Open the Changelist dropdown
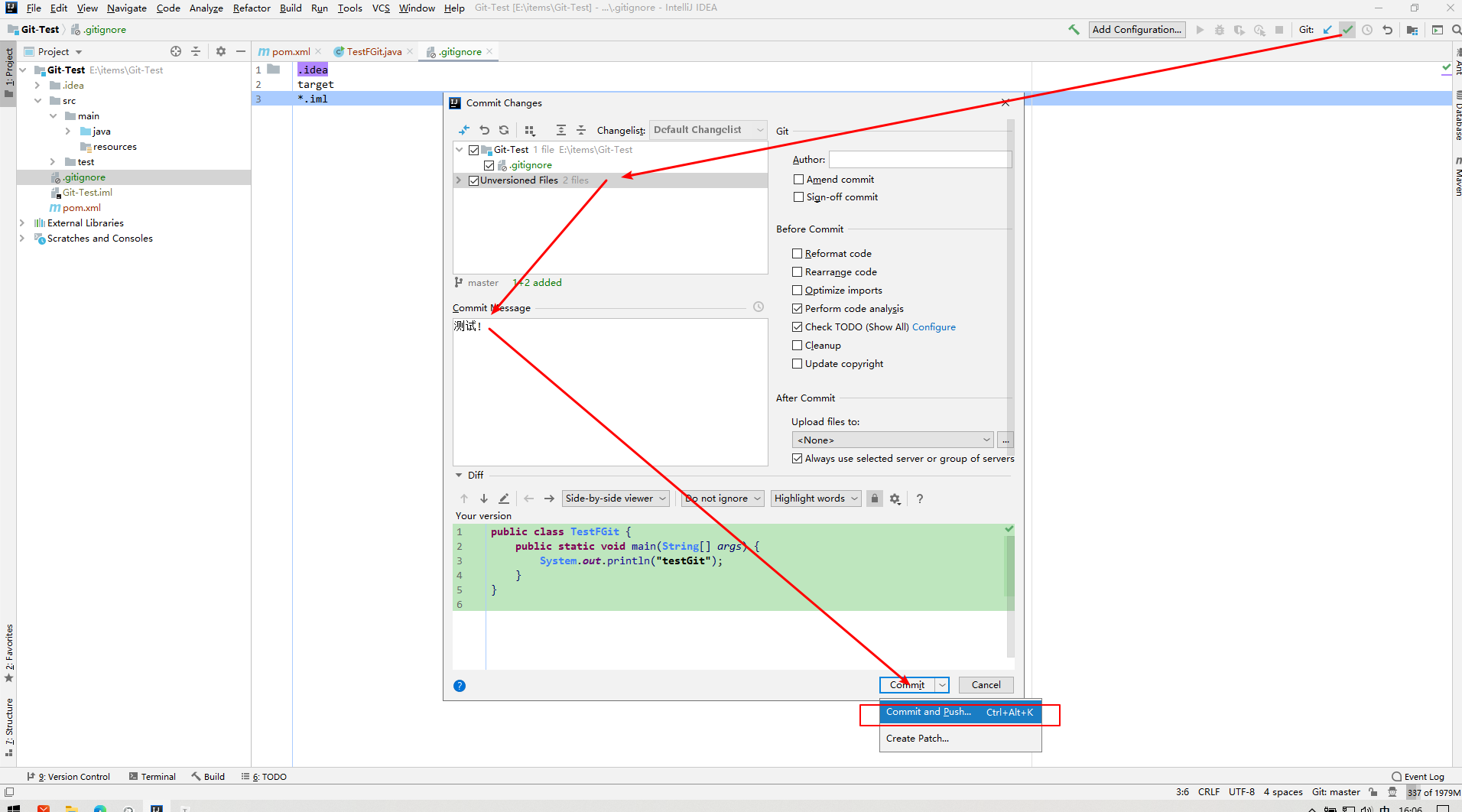Image resolution: width=1462 pixels, height=812 pixels. pos(708,130)
